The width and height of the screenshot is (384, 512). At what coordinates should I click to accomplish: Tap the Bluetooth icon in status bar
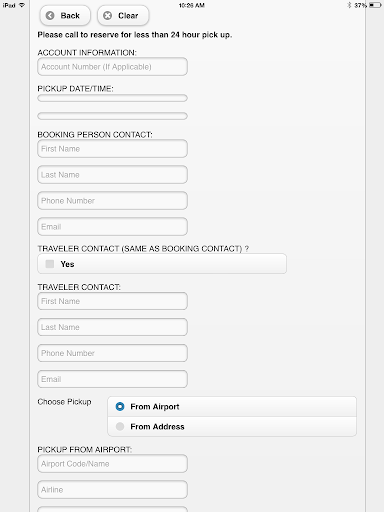click(x=349, y=5)
